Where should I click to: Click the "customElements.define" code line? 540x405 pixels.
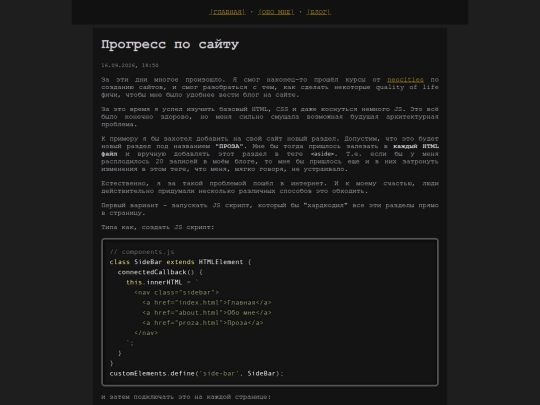pos(196,373)
